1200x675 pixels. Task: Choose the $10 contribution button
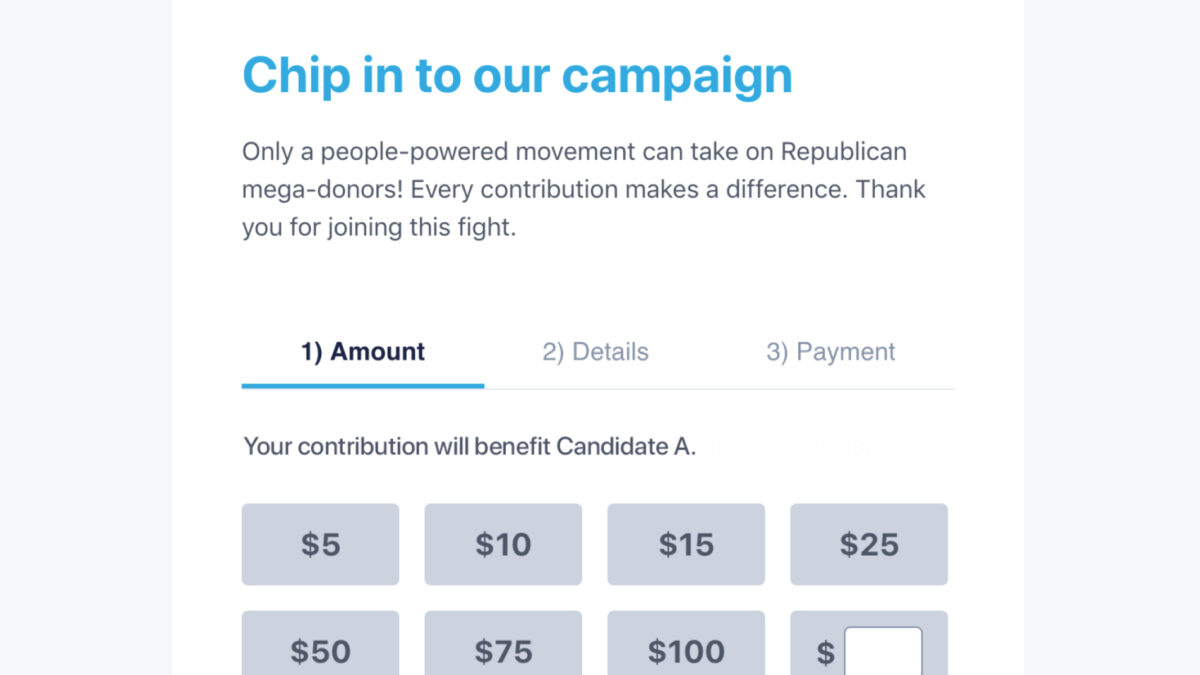tap(503, 544)
